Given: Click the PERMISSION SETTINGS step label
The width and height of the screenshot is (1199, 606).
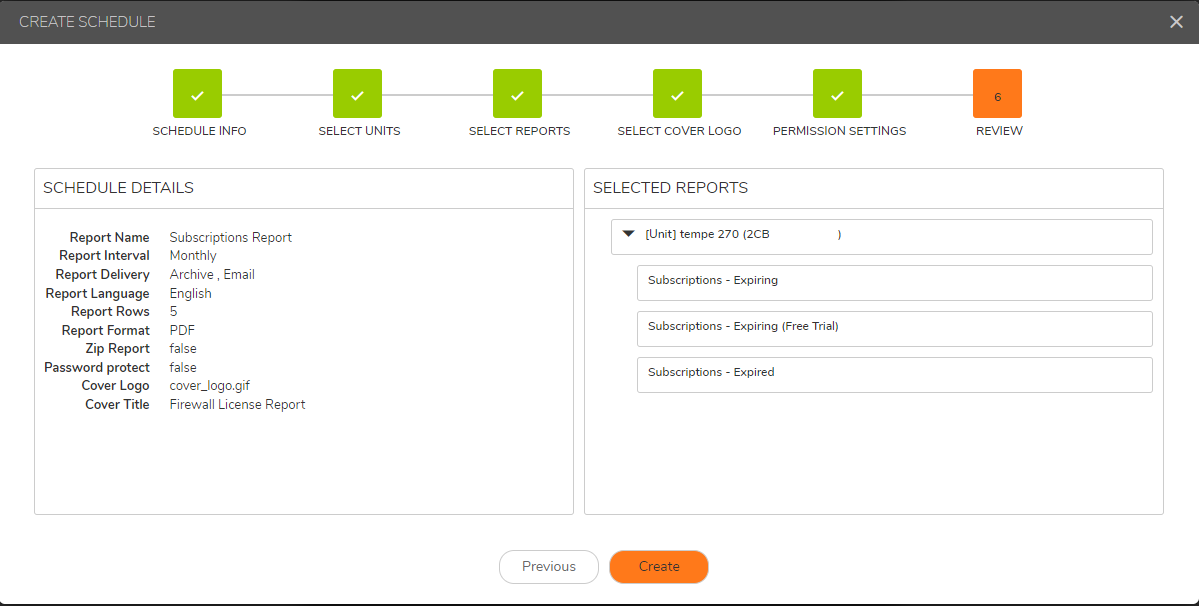Looking at the screenshot, I should [x=839, y=131].
